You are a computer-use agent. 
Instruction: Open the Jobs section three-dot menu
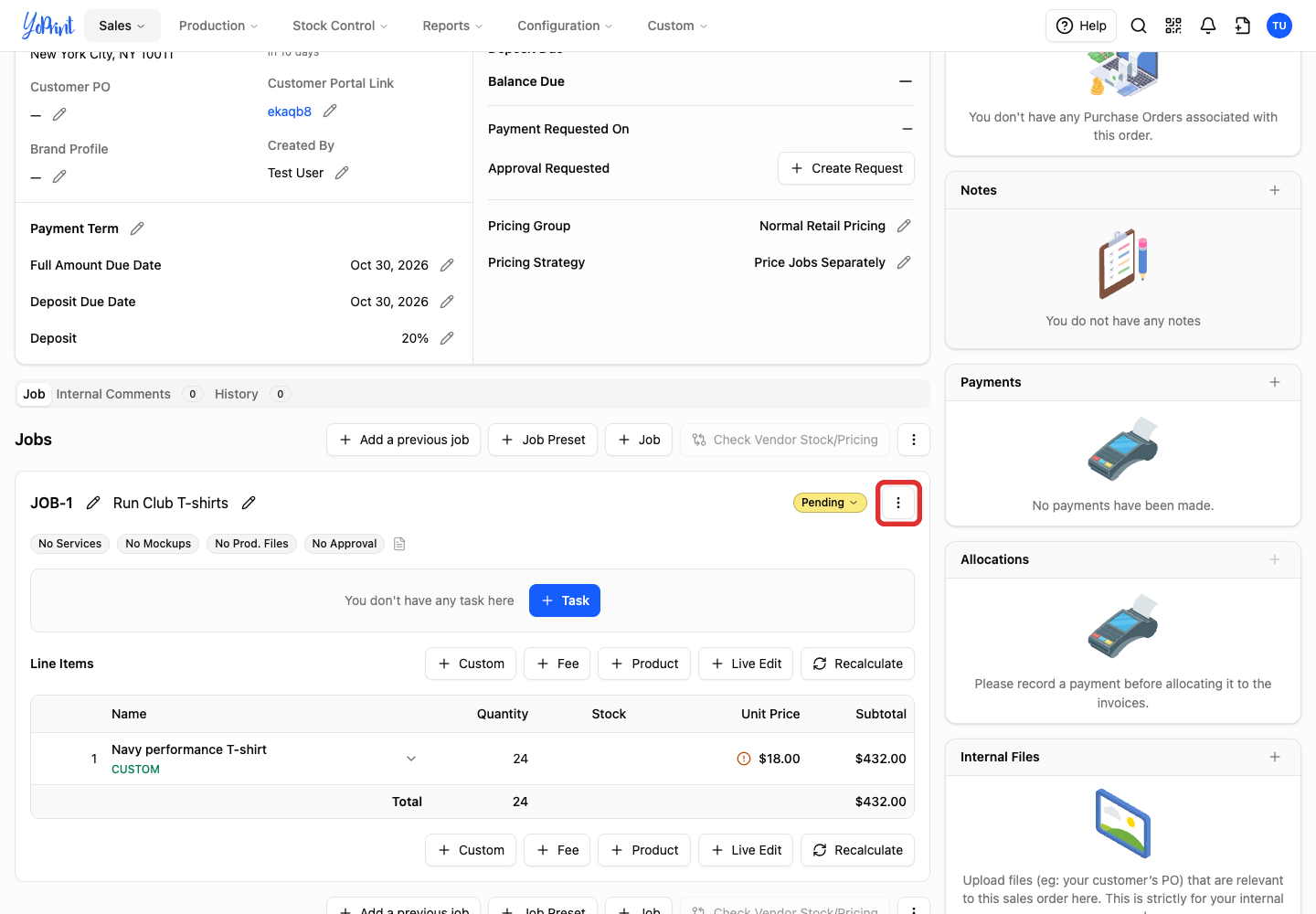click(914, 440)
